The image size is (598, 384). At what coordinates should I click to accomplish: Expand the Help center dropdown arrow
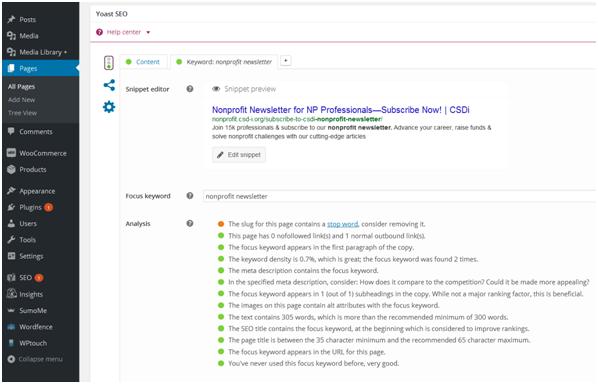coord(148,32)
